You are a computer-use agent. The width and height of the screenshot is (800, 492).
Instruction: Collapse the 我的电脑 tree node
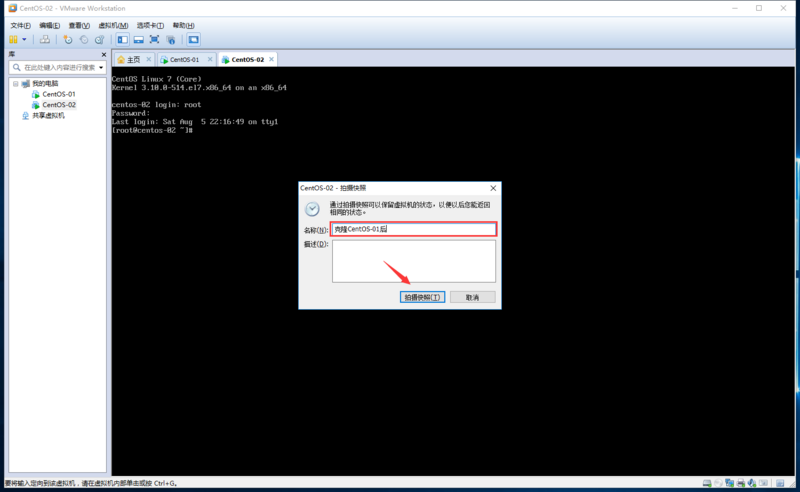pyautogui.click(x=16, y=84)
